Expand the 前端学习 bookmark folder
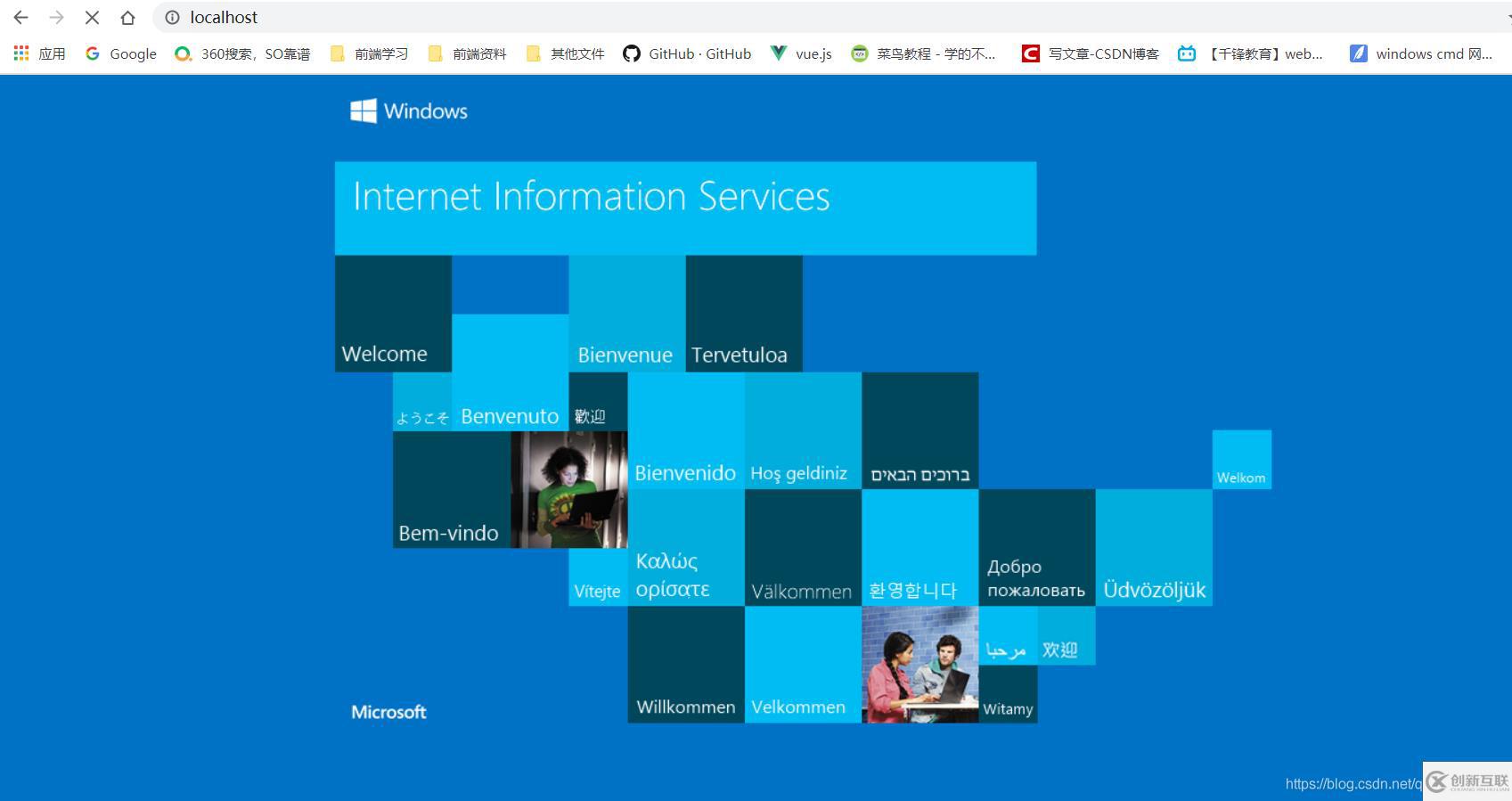This screenshot has height=801, width=1512. [x=369, y=53]
